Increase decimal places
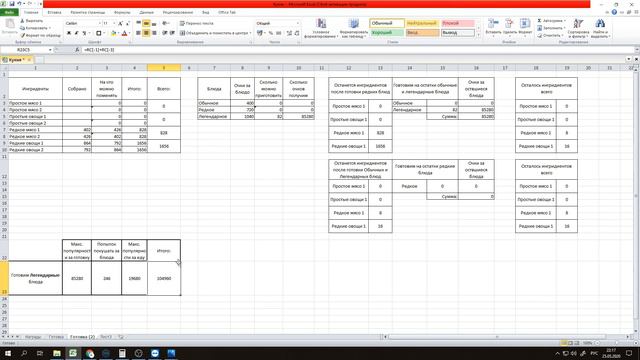This screenshot has width=640, height=360. coord(289,33)
